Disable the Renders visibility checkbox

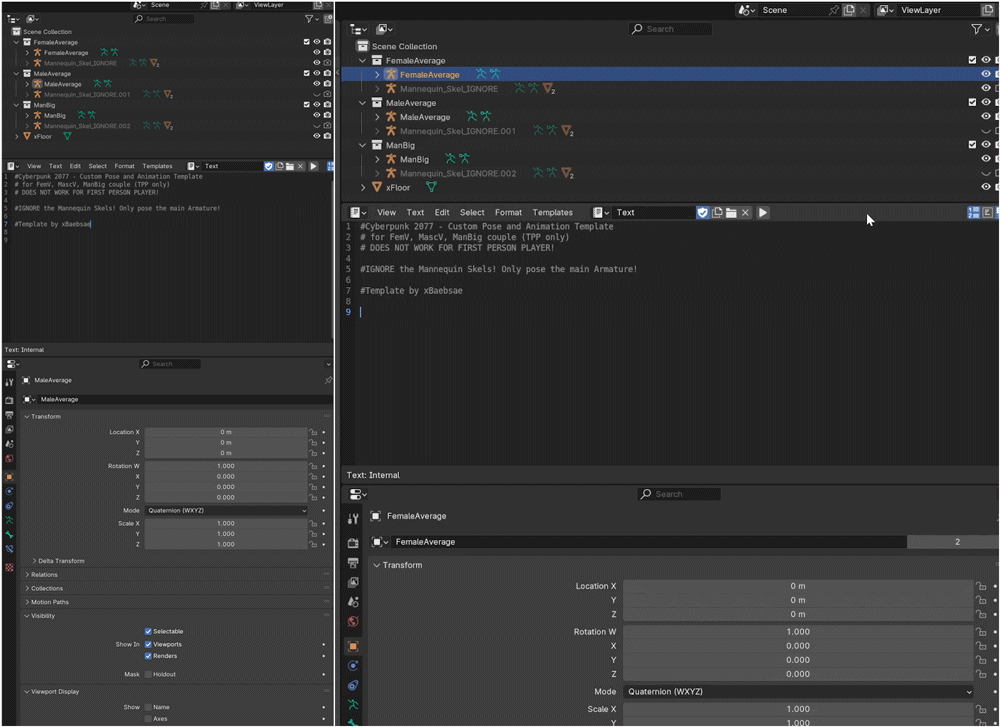148,656
